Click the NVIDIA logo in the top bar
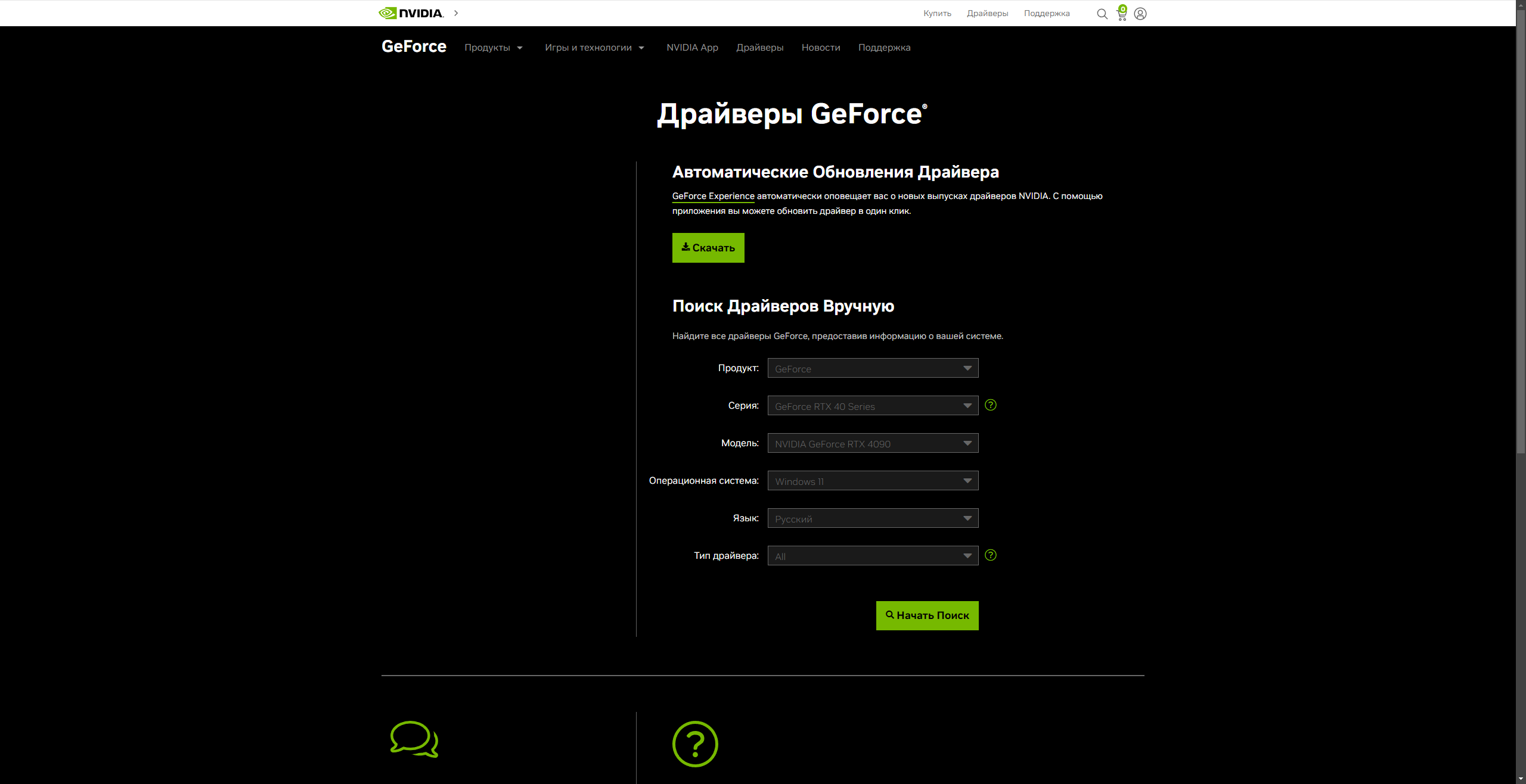The image size is (1526, 784). pyautogui.click(x=411, y=13)
